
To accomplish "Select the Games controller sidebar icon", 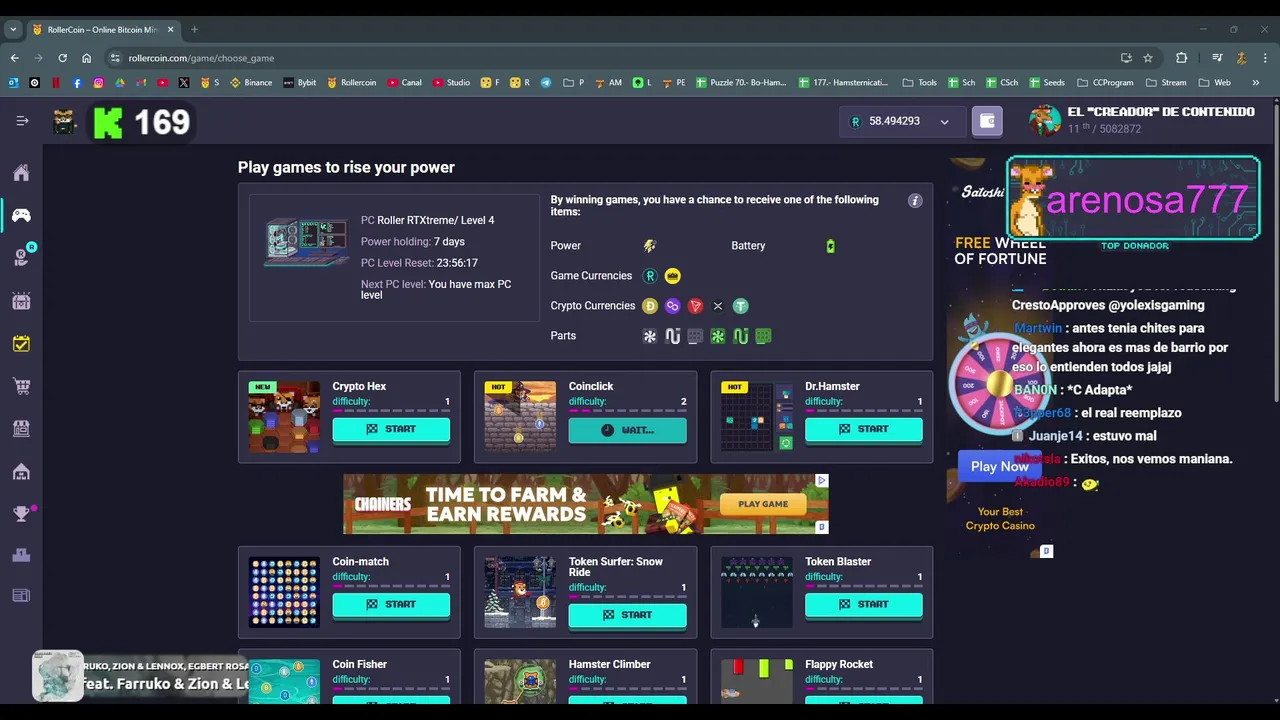I will point(21,215).
